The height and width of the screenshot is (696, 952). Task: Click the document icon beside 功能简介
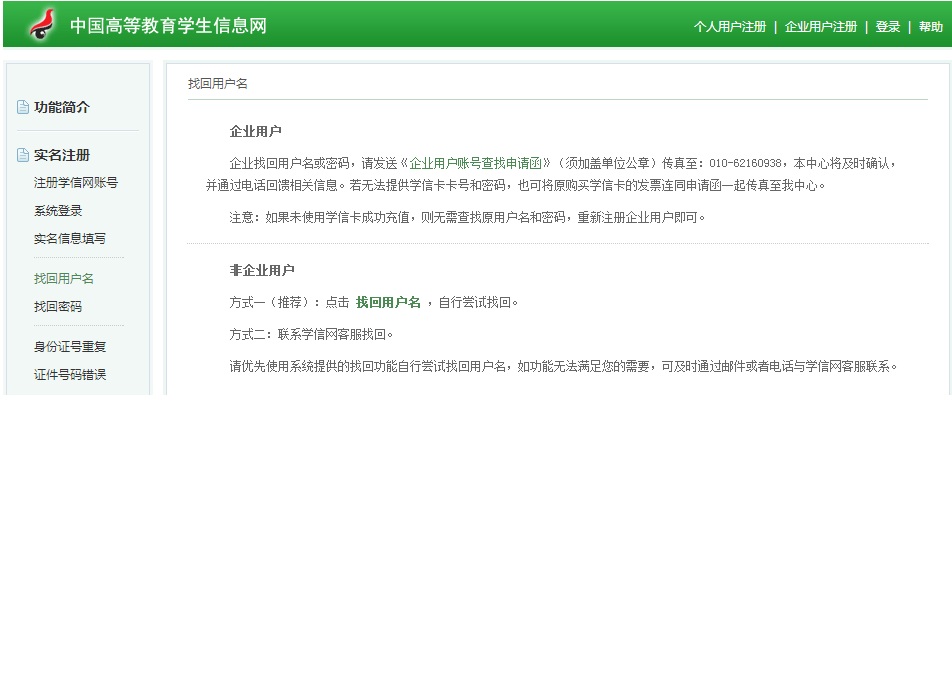(x=23, y=108)
